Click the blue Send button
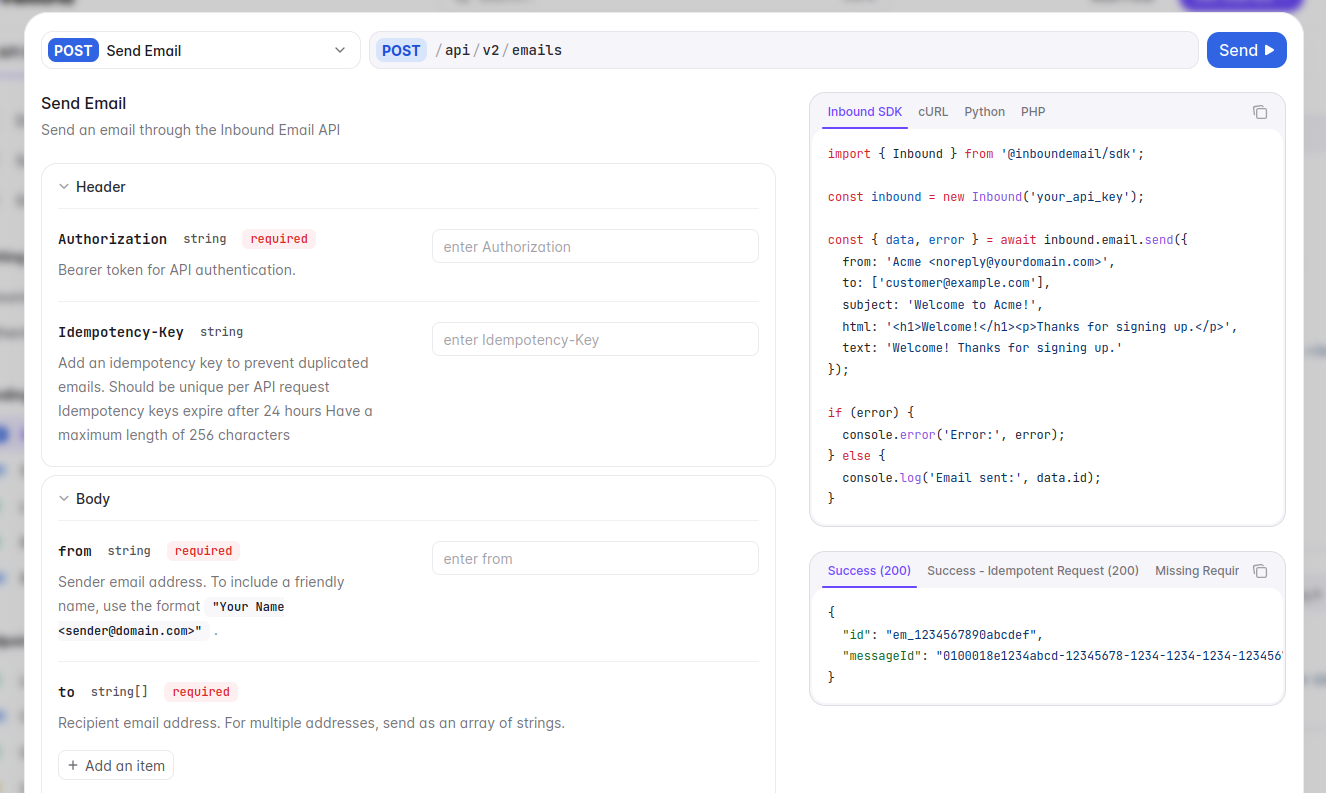This screenshot has width=1326, height=793. coord(1246,50)
